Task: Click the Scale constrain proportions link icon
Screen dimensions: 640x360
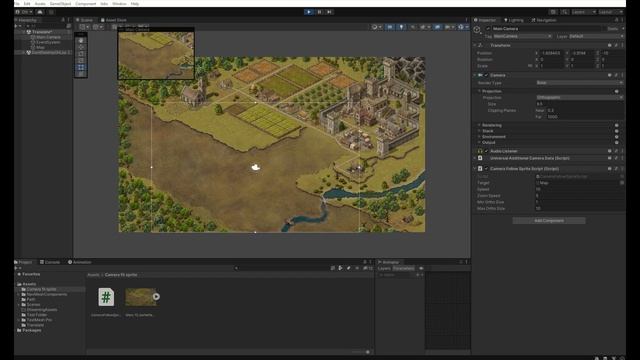Action: click(530, 66)
